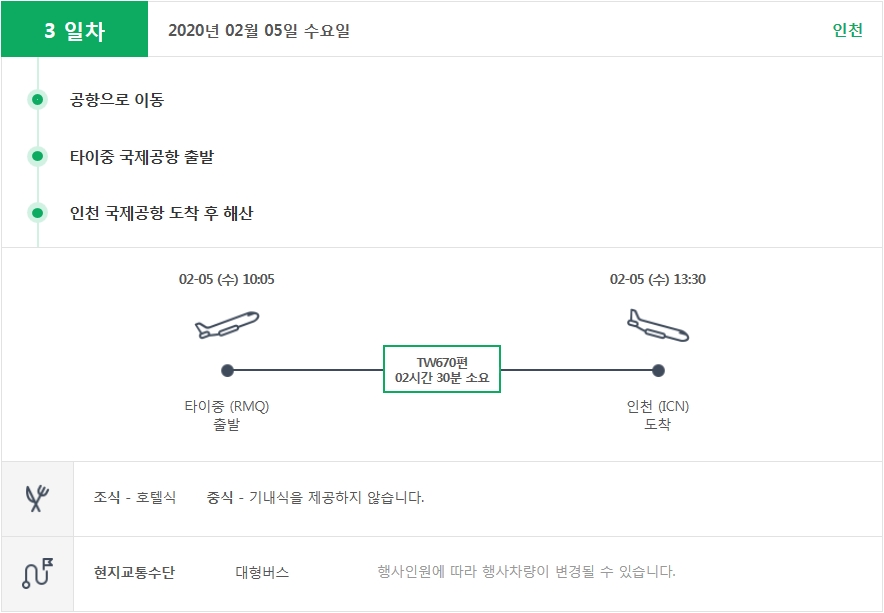Click green bullet beside 공항으로 이동

(x=38, y=100)
